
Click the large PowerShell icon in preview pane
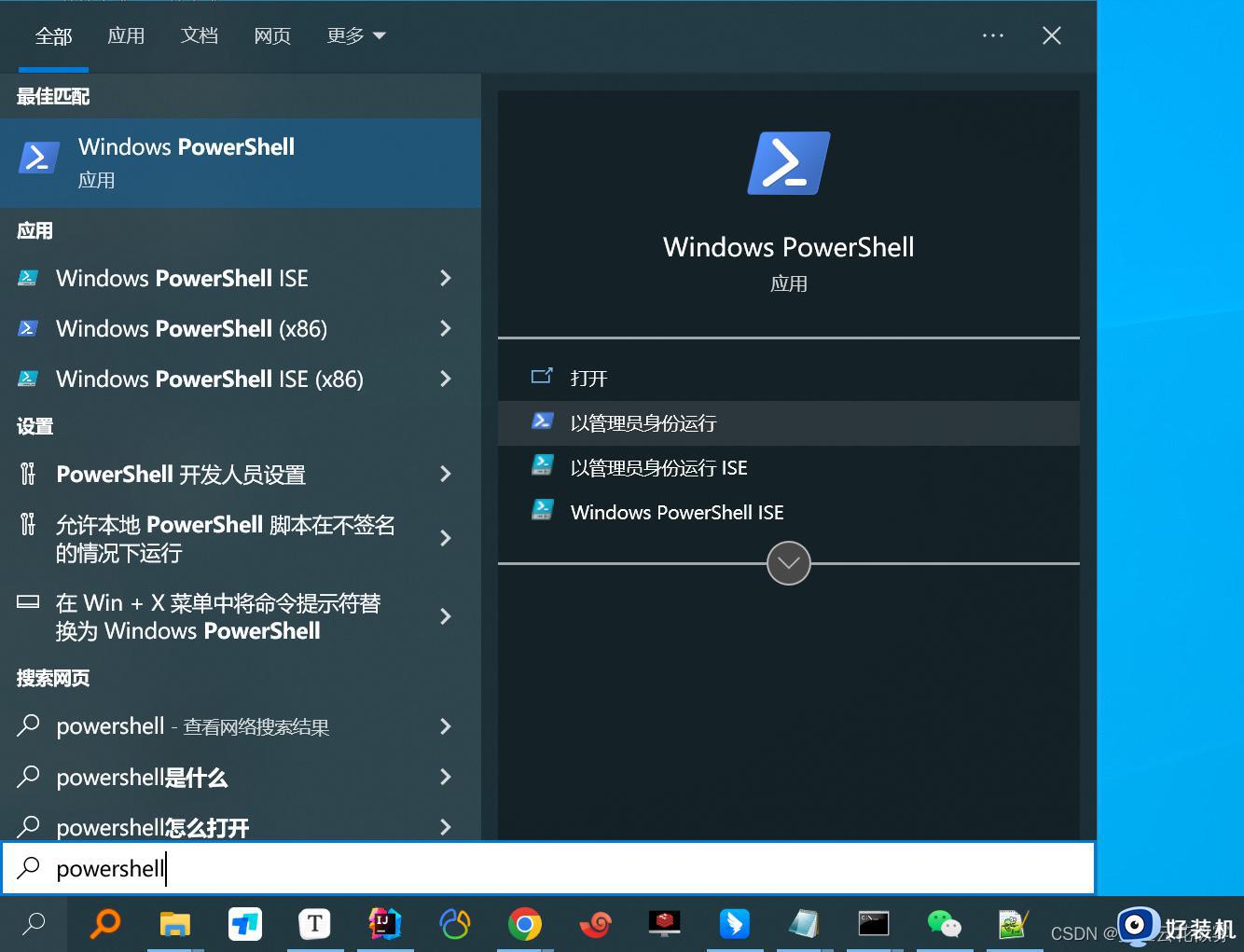point(788,163)
